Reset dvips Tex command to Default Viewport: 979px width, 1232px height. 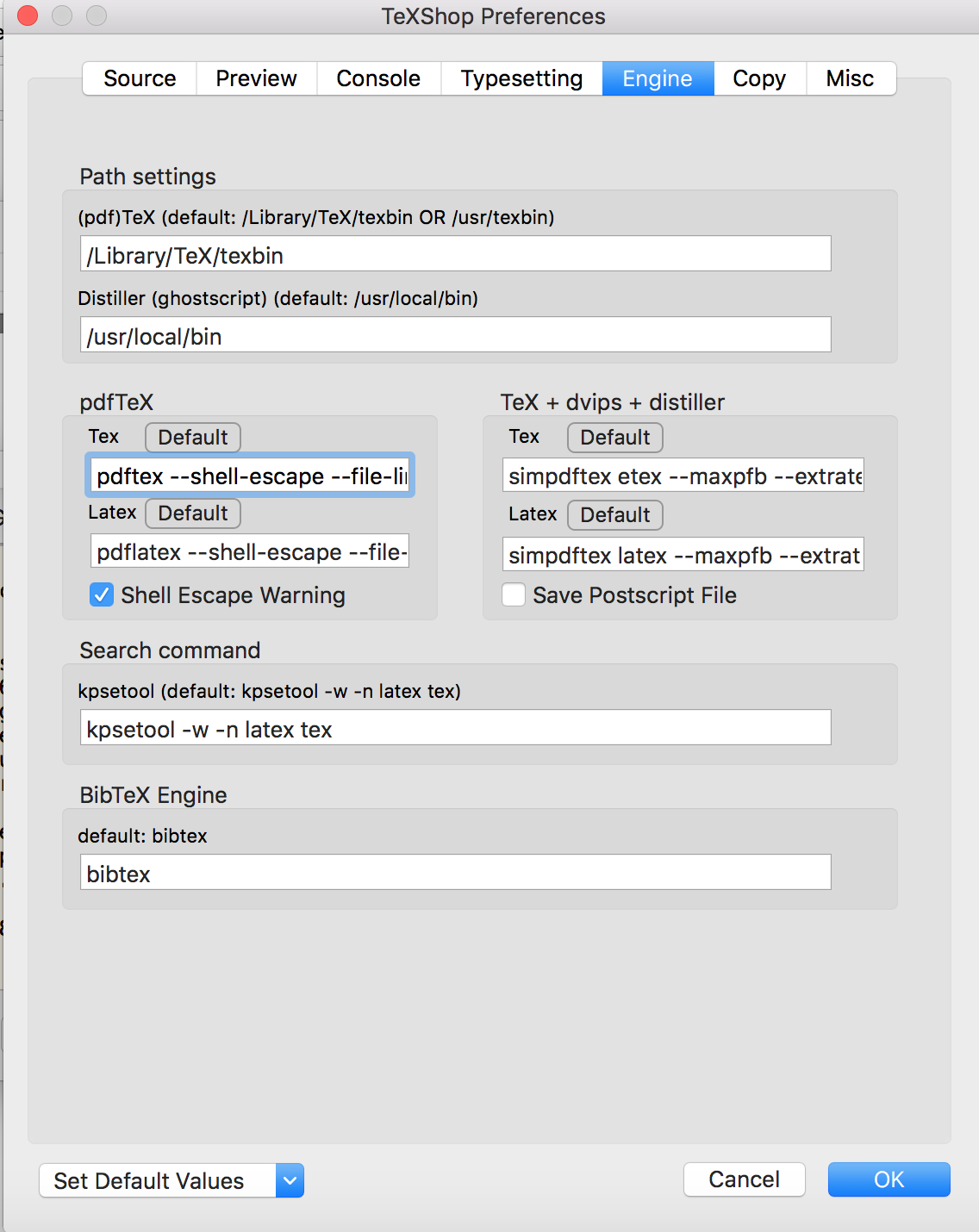click(615, 438)
